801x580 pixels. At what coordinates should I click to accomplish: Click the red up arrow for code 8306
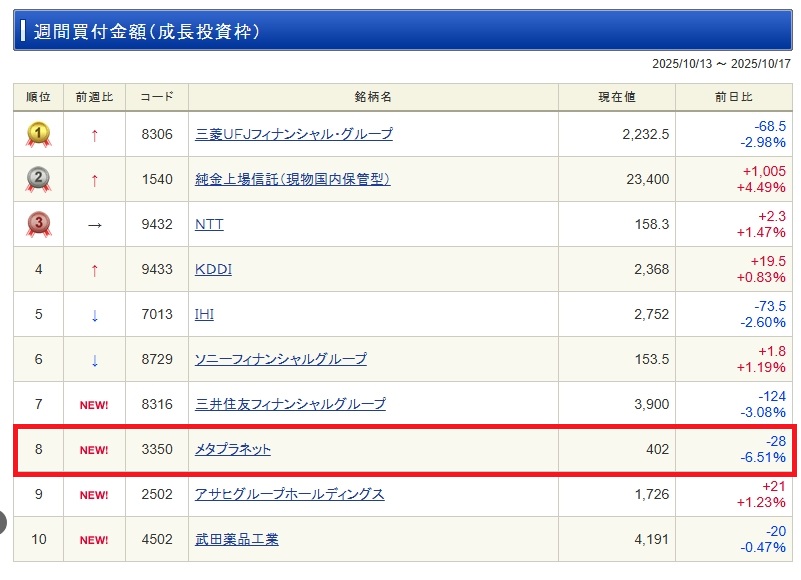(95, 135)
